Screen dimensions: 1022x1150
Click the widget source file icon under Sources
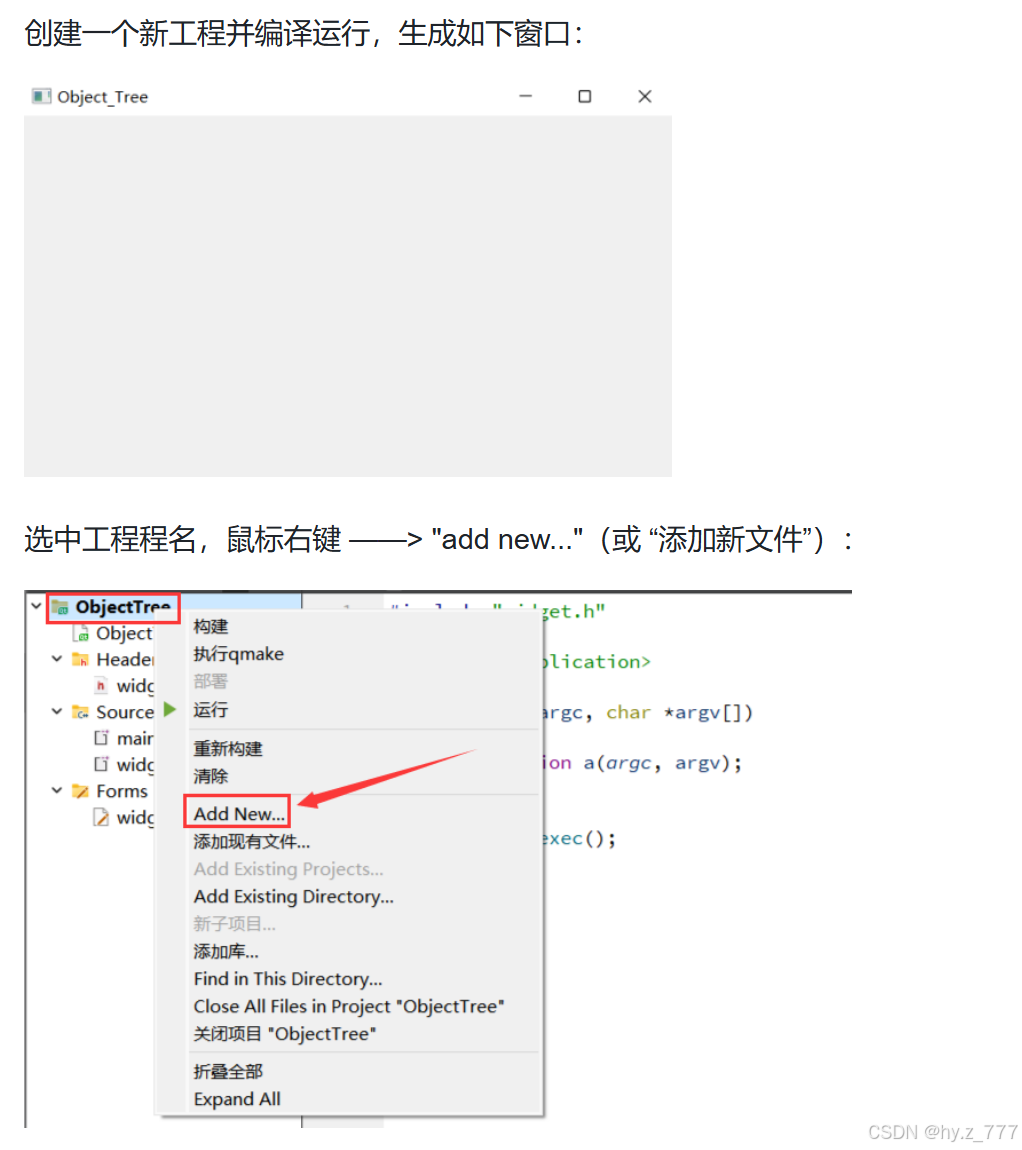click(101, 764)
